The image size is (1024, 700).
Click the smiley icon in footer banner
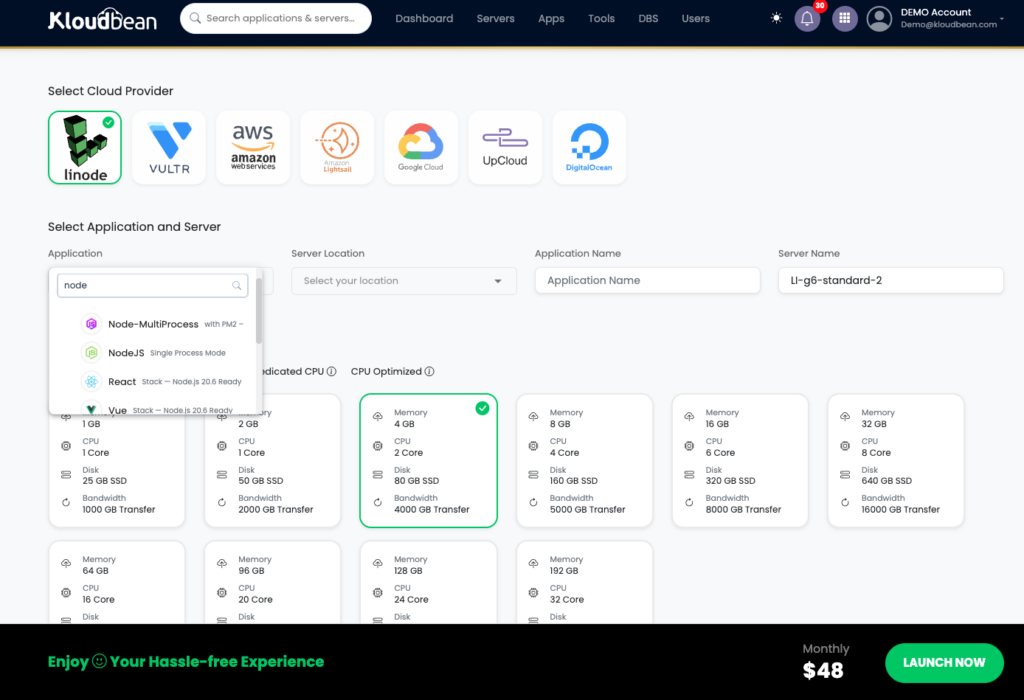click(x=99, y=661)
